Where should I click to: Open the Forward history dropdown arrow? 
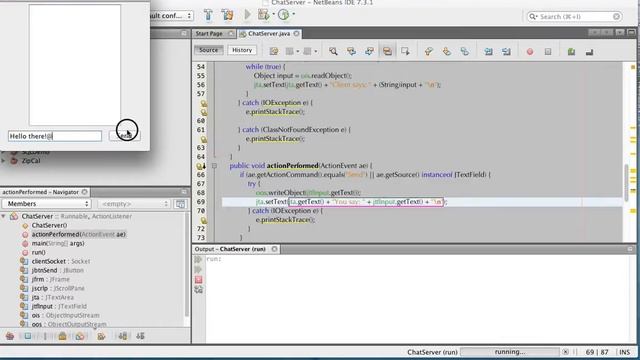tap(316, 51)
